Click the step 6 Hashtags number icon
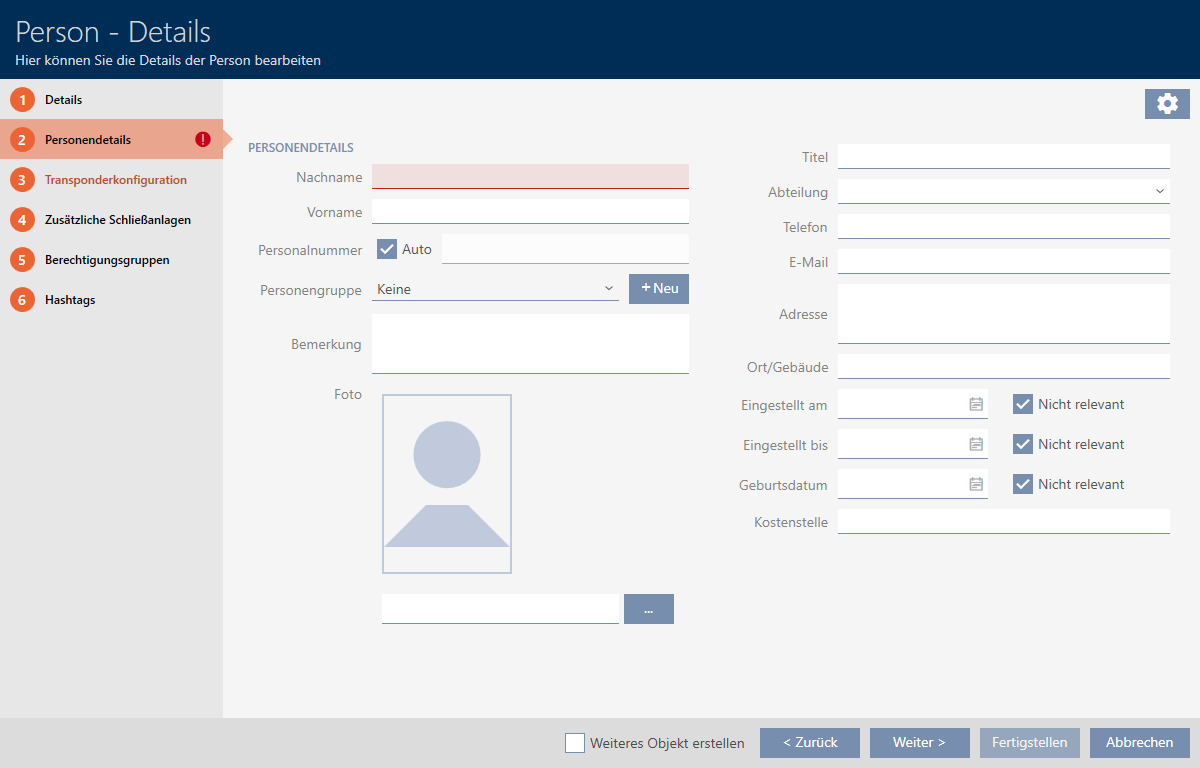The width and height of the screenshot is (1200, 768). click(22, 300)
